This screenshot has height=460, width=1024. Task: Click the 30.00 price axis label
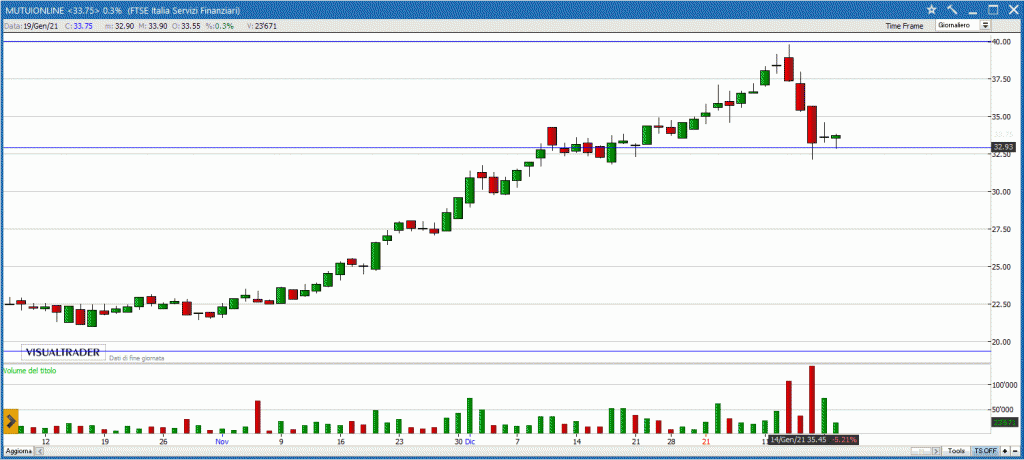click(1002, 192)
